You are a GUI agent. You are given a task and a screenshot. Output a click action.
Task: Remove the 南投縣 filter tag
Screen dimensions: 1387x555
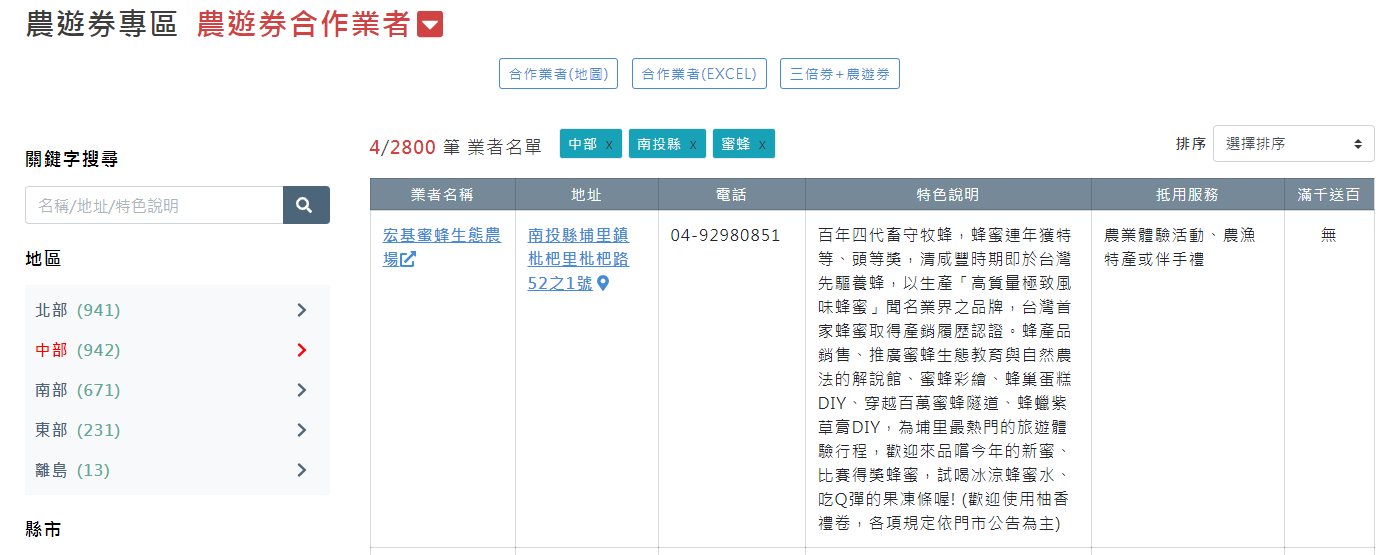[x=692, y=144]
